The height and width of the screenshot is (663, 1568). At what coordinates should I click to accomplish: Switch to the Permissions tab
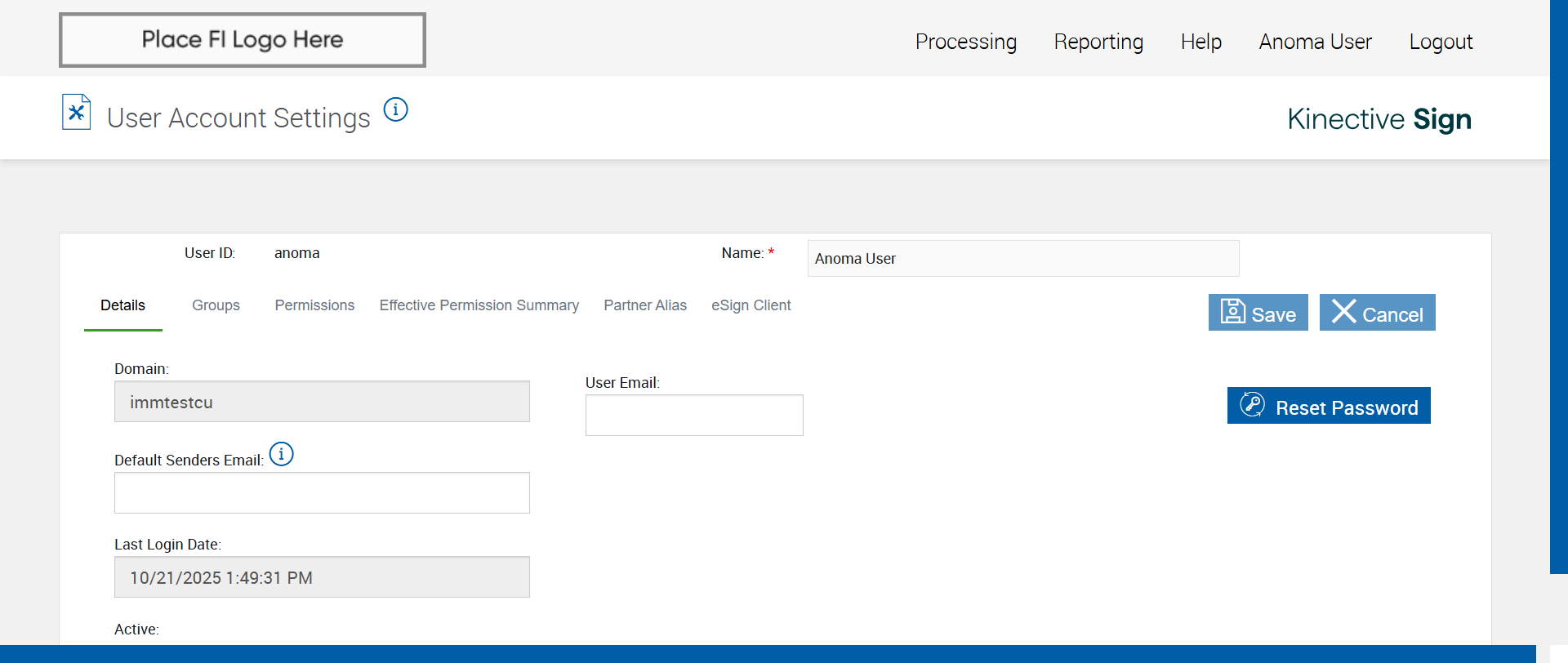click(x=314, y=305)
